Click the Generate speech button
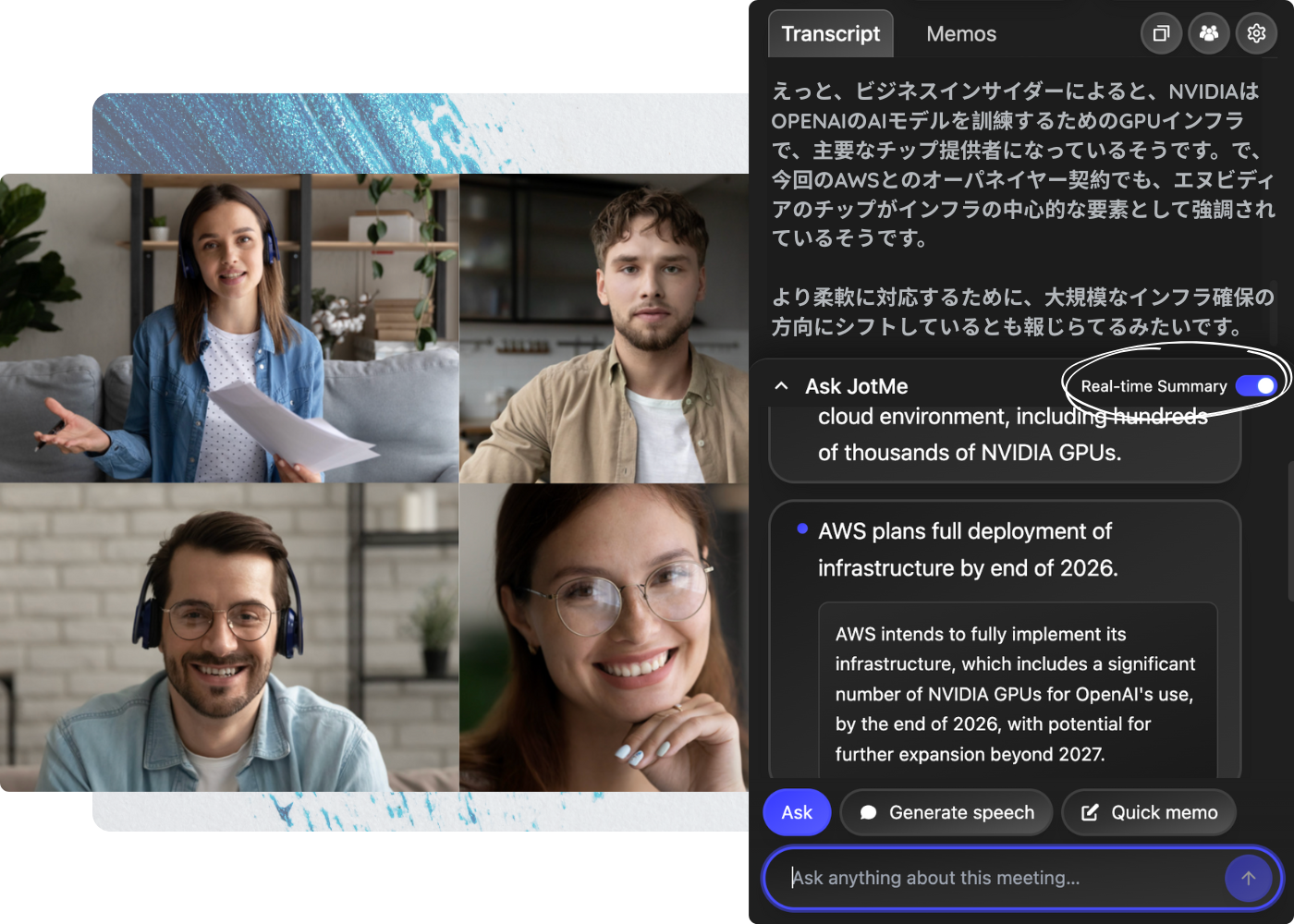Image resolution: width=1294 pixels, height=924 pixels. 946,812
